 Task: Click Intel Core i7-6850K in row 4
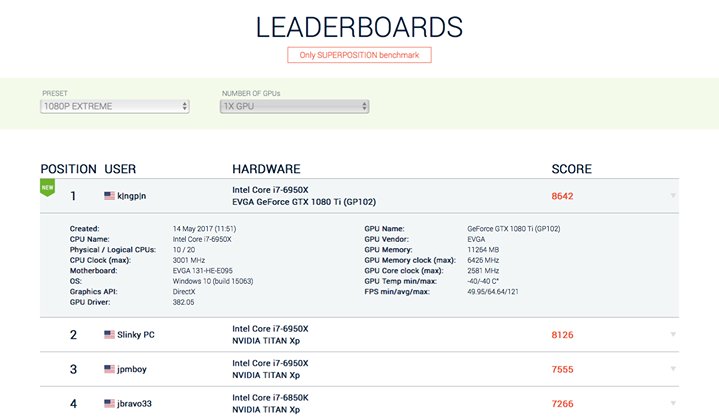270,398
